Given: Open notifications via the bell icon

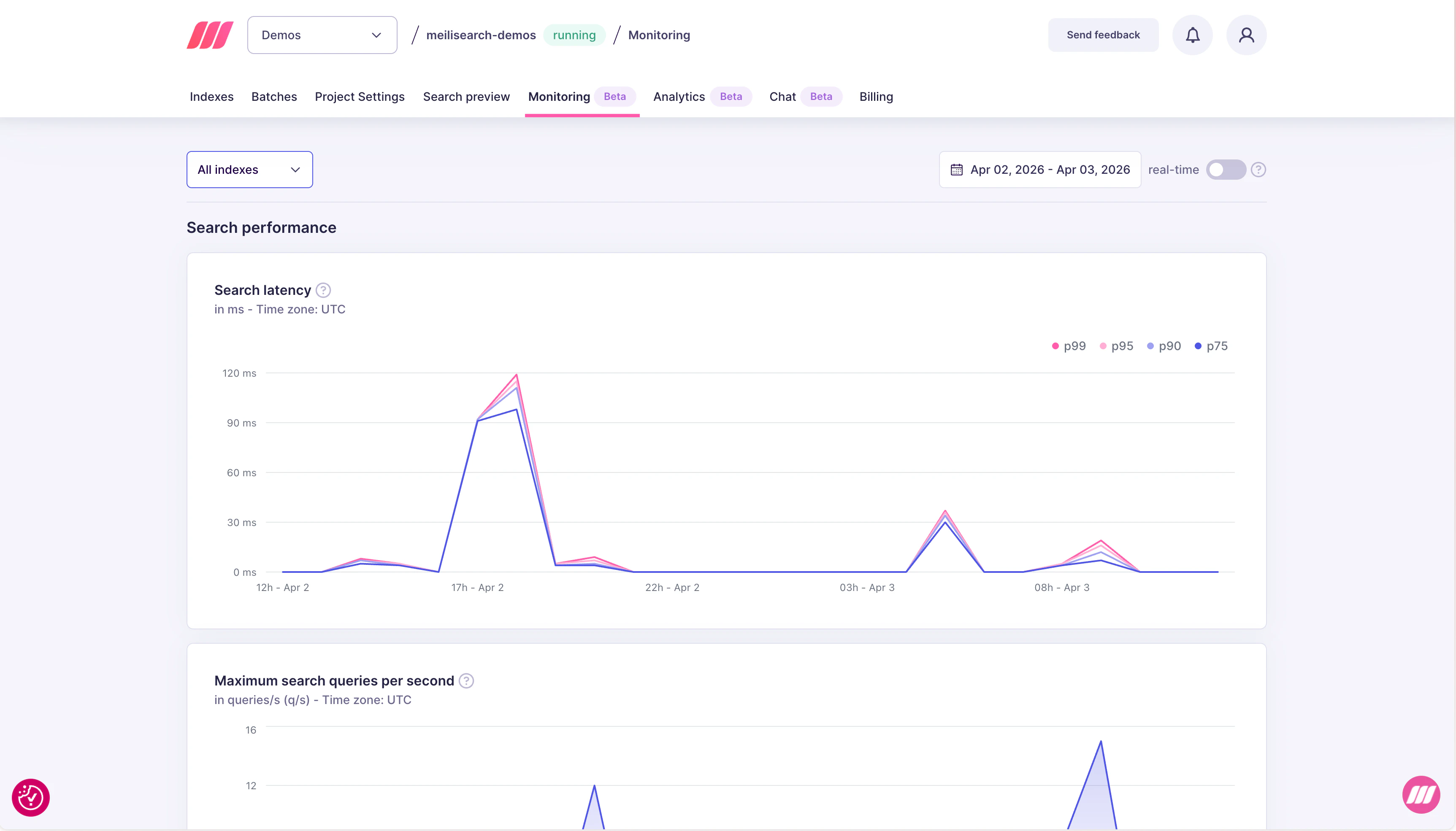Looking at the screenshot, I should point(1192,35).
